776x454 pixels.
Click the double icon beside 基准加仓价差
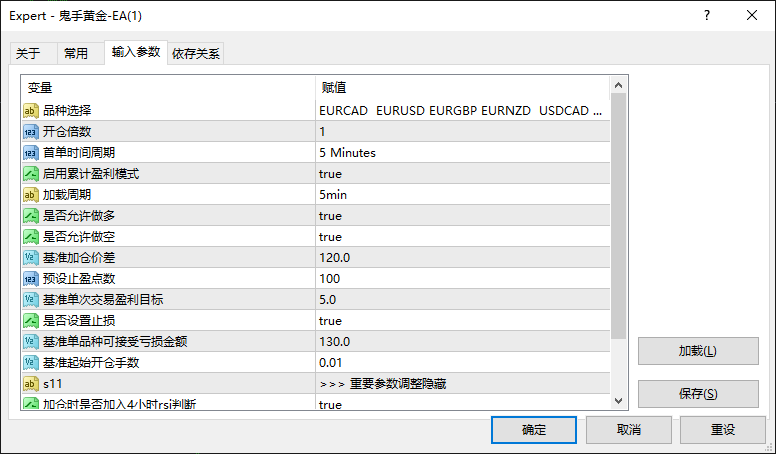pos(31,257)
